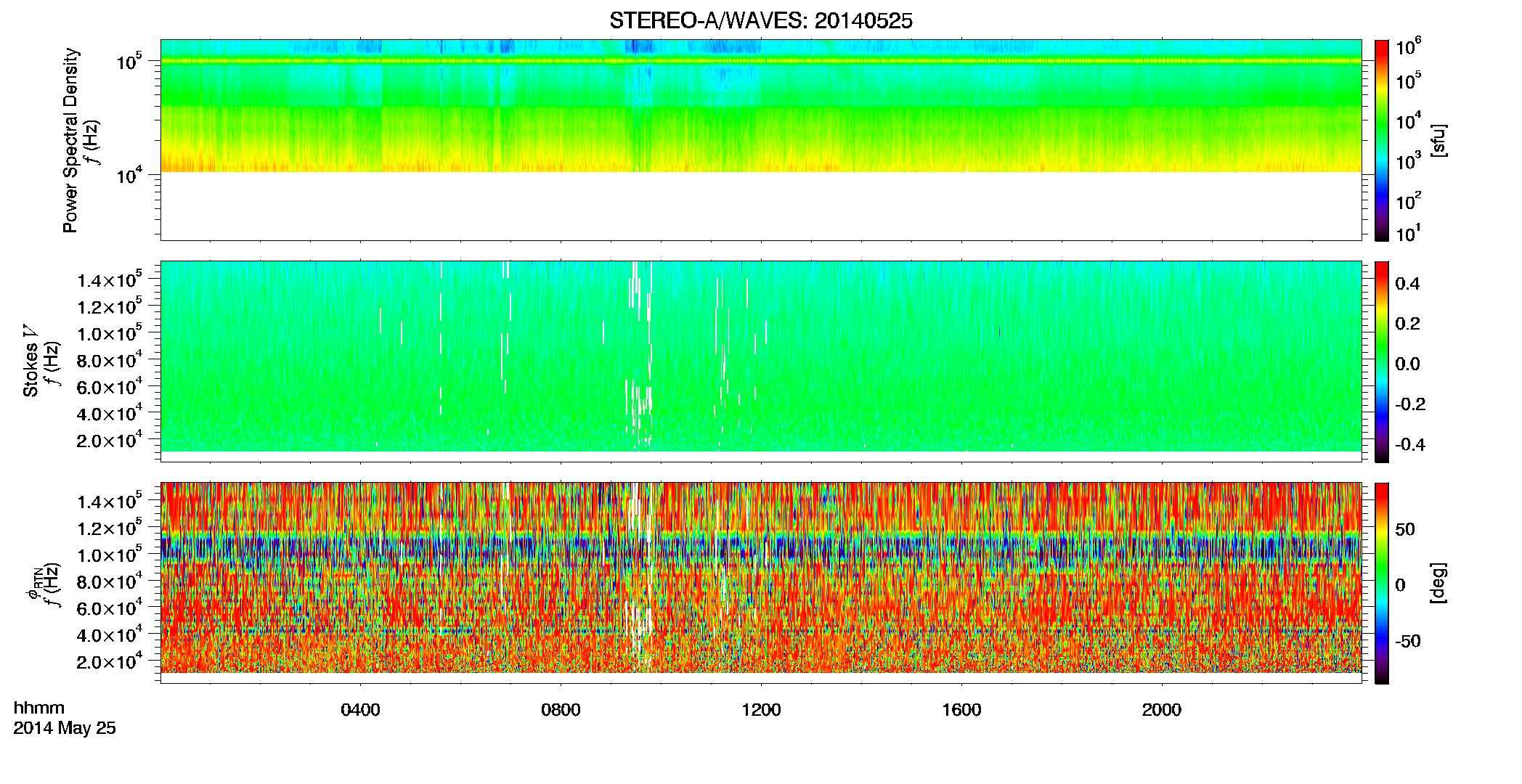
Task: Click the -0.4 tick on Stokes colorbar
Action: pyautogui.click(x=1410, y=444)
